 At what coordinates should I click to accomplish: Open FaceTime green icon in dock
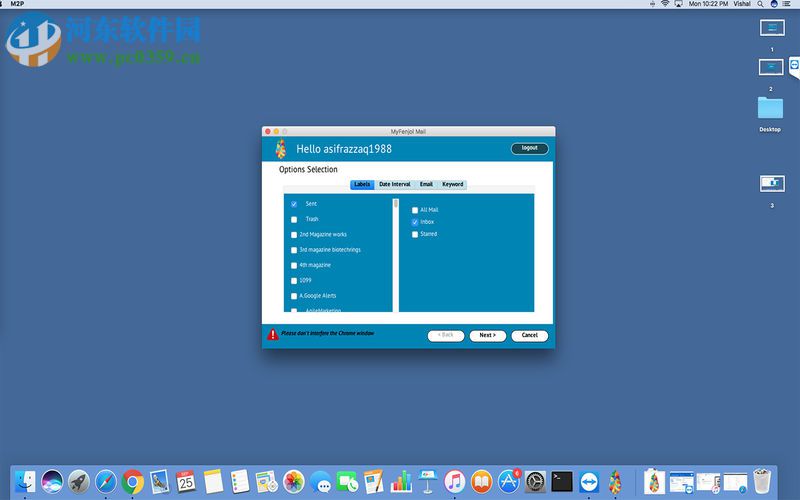[x=347, y=482]
